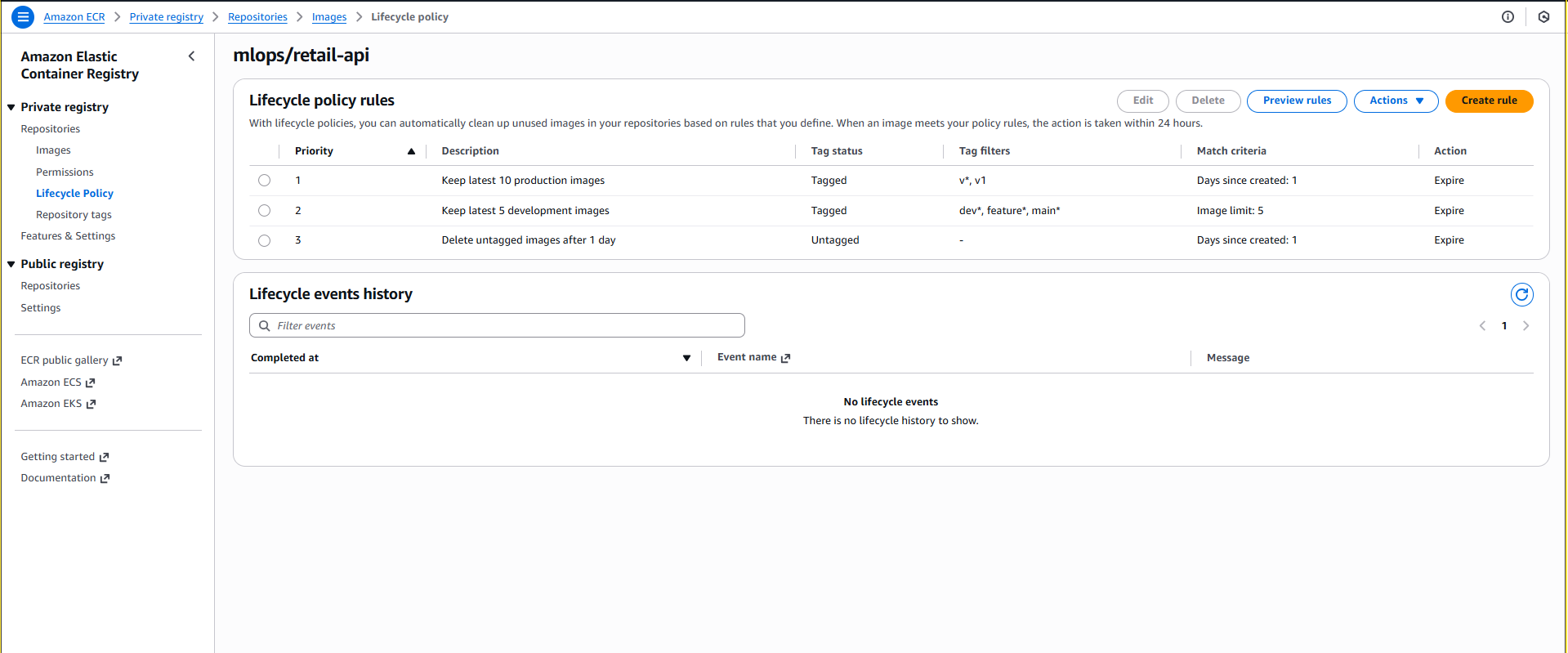
Task: Click the hexagon settings icon top right
Action: (1543, 16)
